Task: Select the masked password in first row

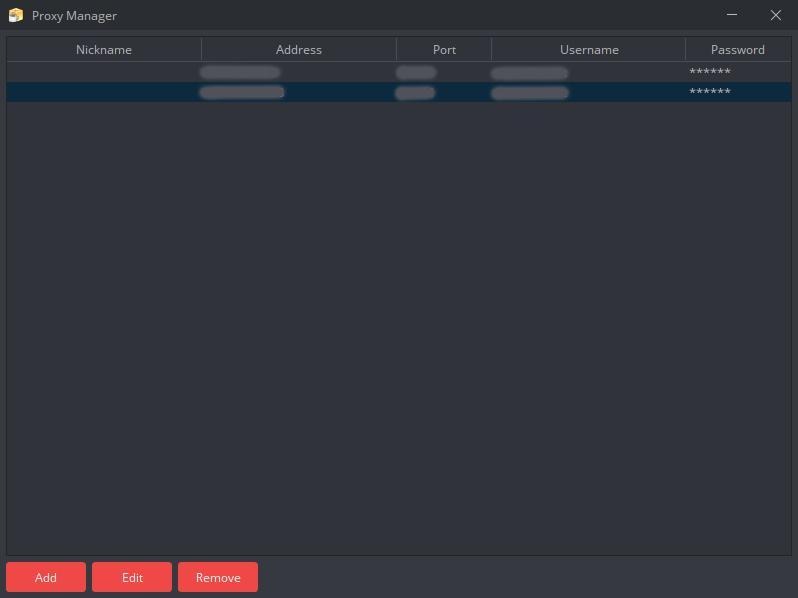Action: tap(710, 72)
